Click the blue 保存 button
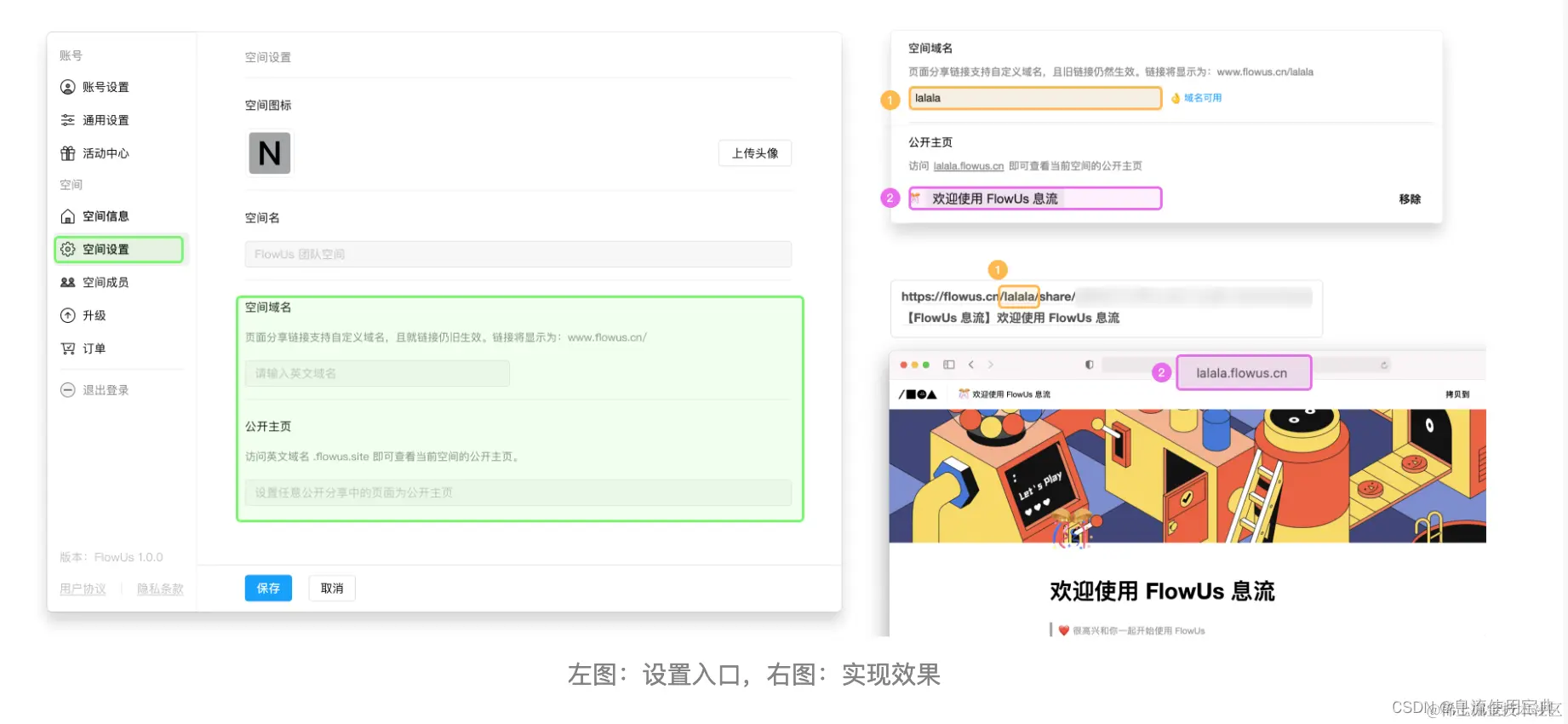 tap(268, 589)
